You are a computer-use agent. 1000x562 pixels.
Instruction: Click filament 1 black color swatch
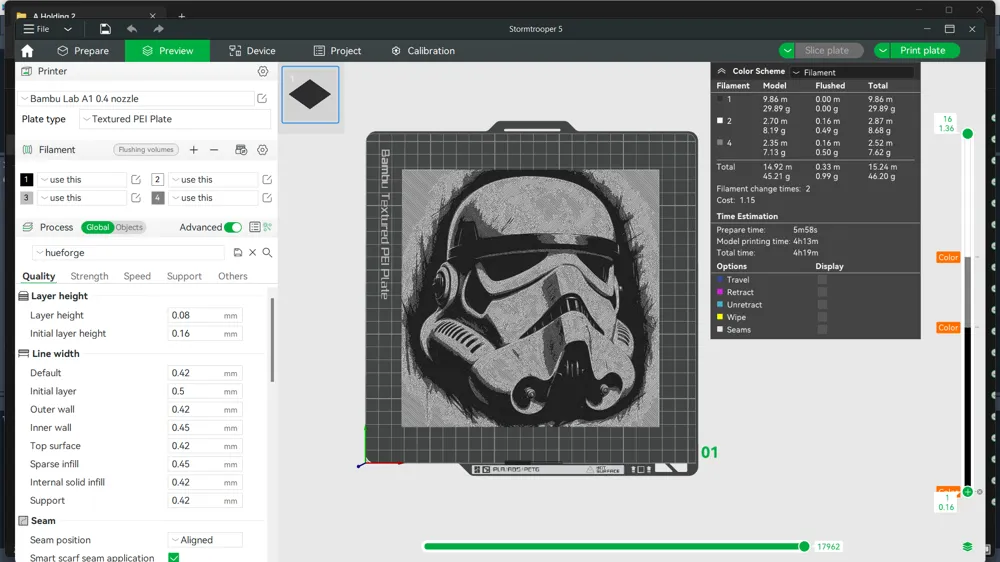(x=26, y=180)
